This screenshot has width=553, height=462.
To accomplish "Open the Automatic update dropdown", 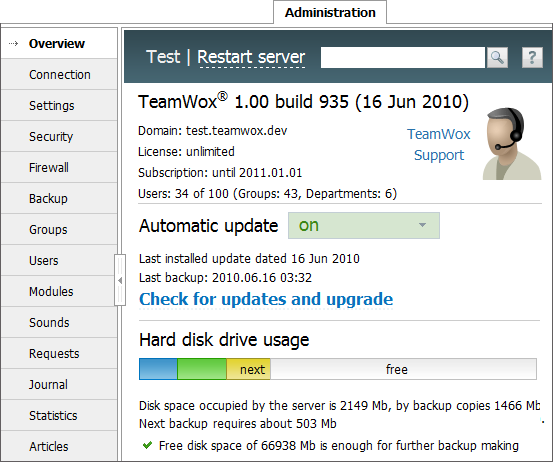I will [x=364, y=225].
